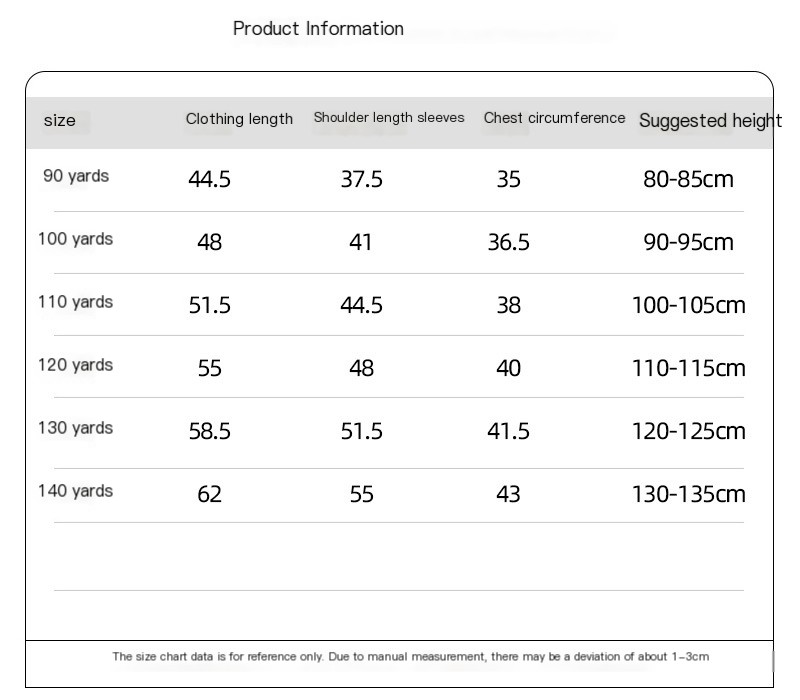The image size is (800, 700).
Task: Click the size chart disclaimer note
Action: (410, 657)
